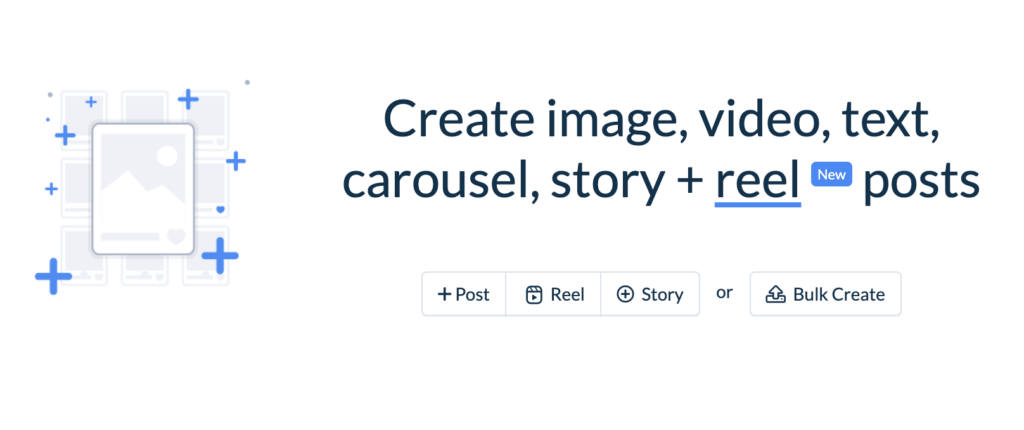Image resolution: width=1024 pixels, height=430 pixels.
Task: Click the "Create image, video, text," headline
Action: coord(661,119)
